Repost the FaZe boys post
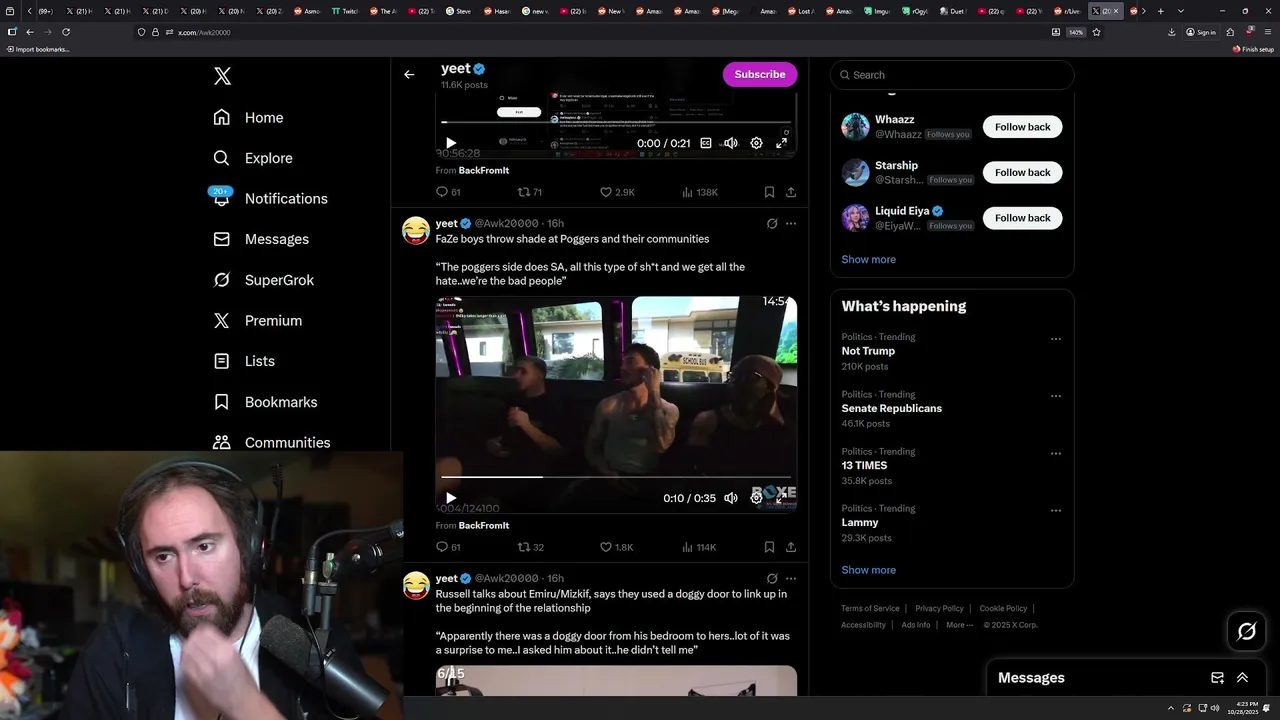1280x720 pixels. coord(530,547)
